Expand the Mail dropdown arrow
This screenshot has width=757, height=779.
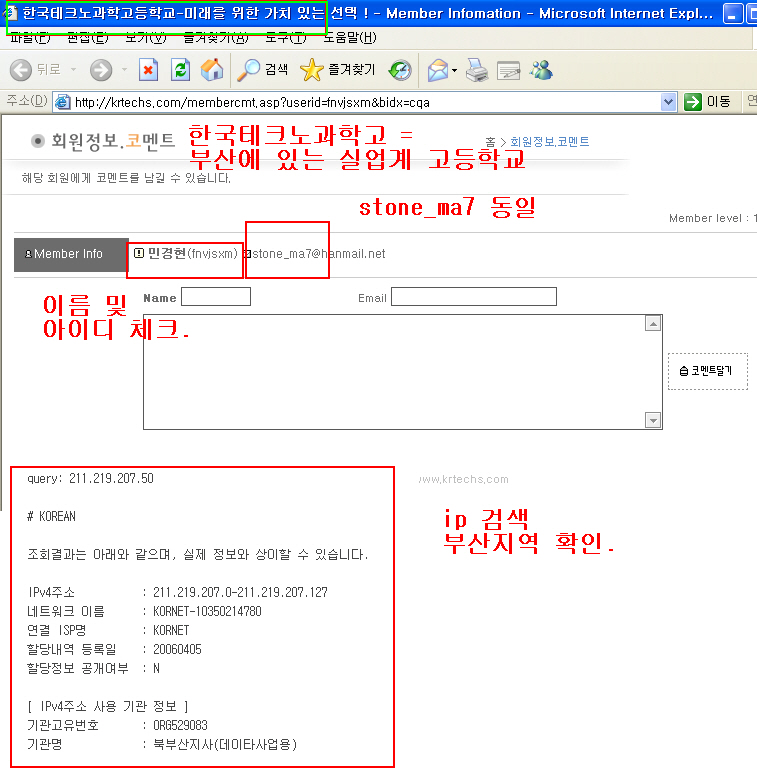tap(454, 71)
